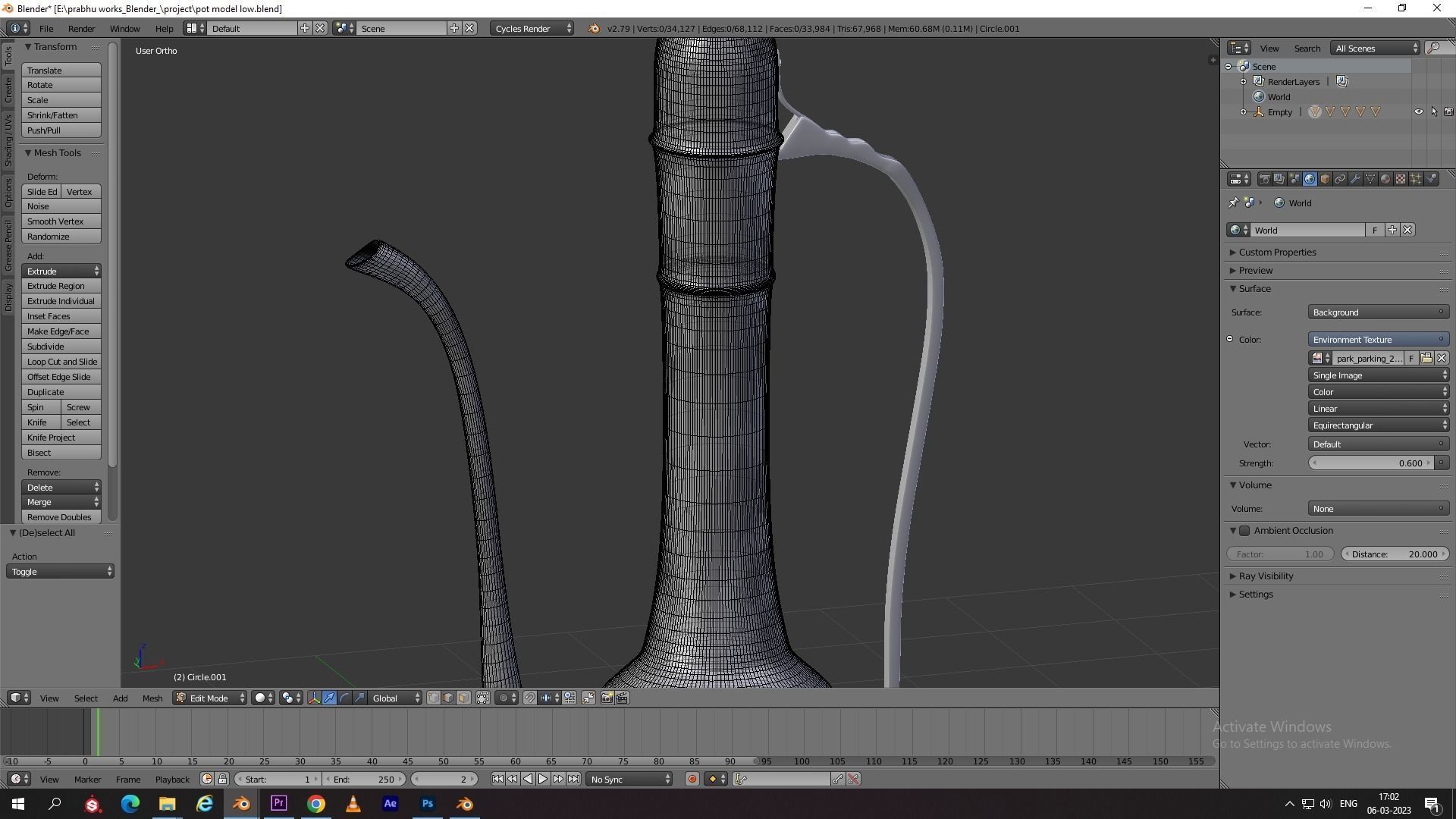Viewport: 1456px width, 819px height.
Task: Expand the Ray Visibility panel
Action: point(1266,576)
